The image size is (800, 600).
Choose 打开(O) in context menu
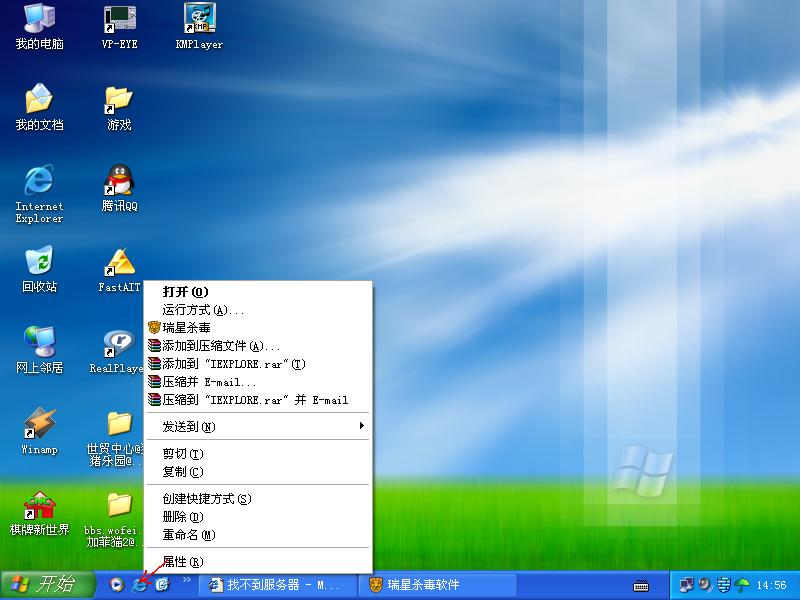(x=258, y=292)
